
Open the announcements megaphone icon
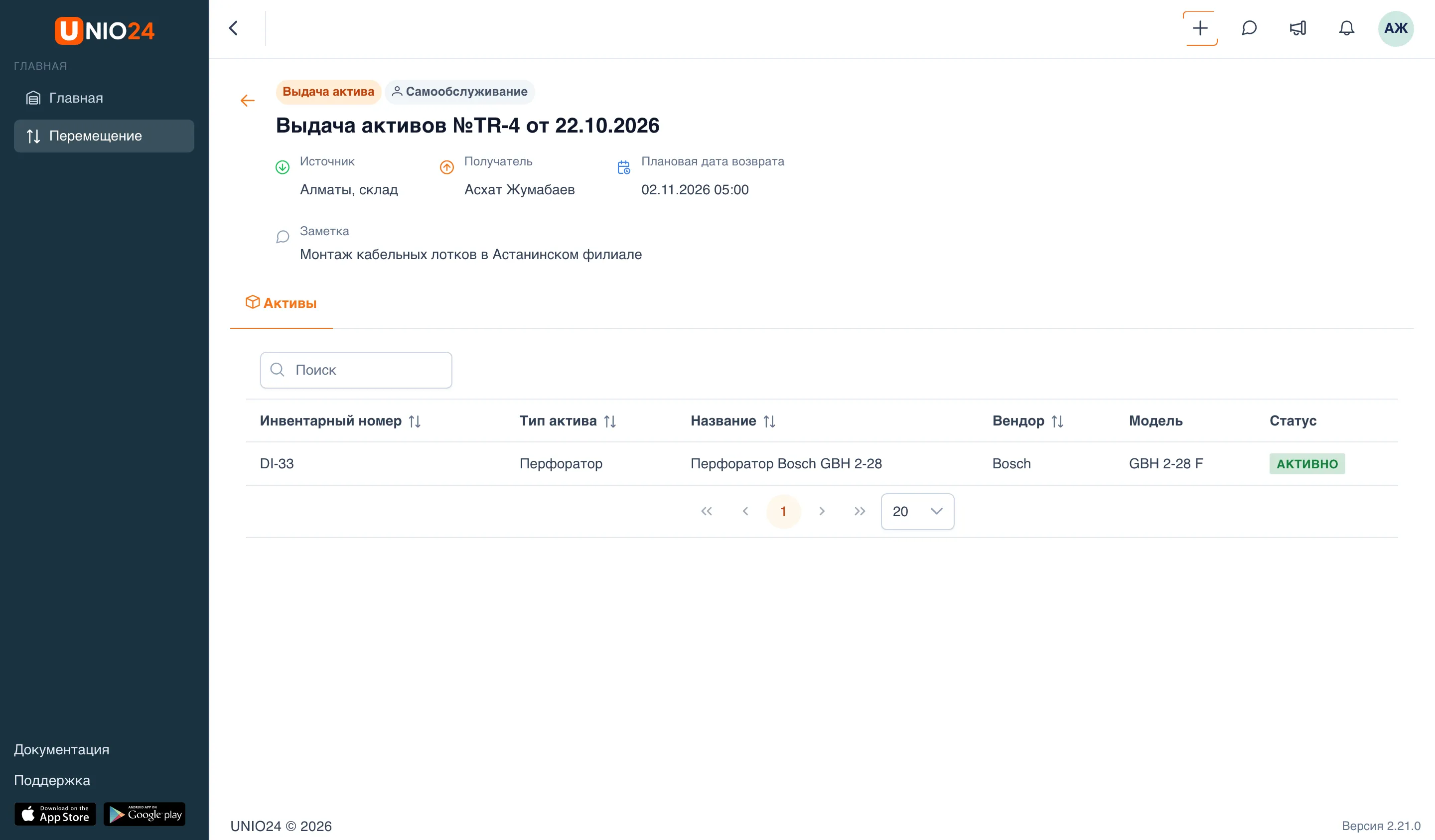1298,28
